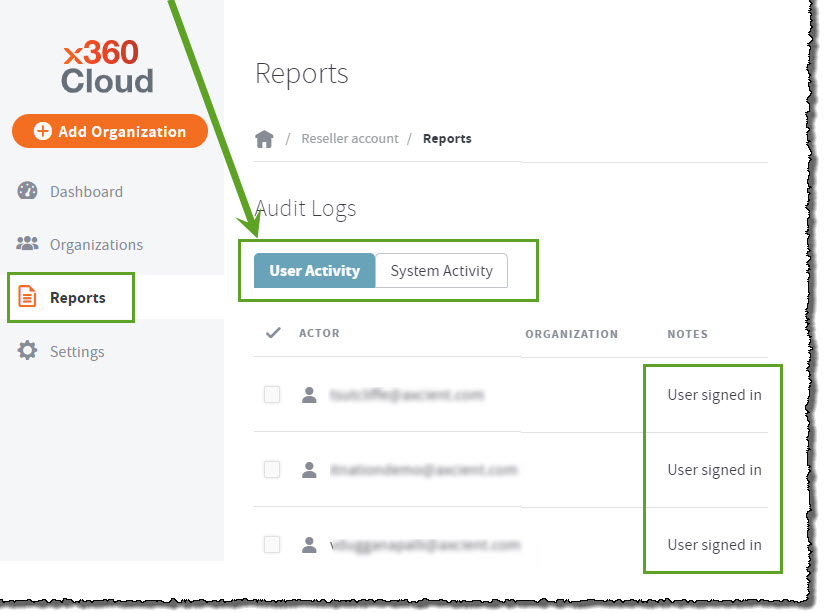Click the third row user avatar icon

tap(310, 545)
